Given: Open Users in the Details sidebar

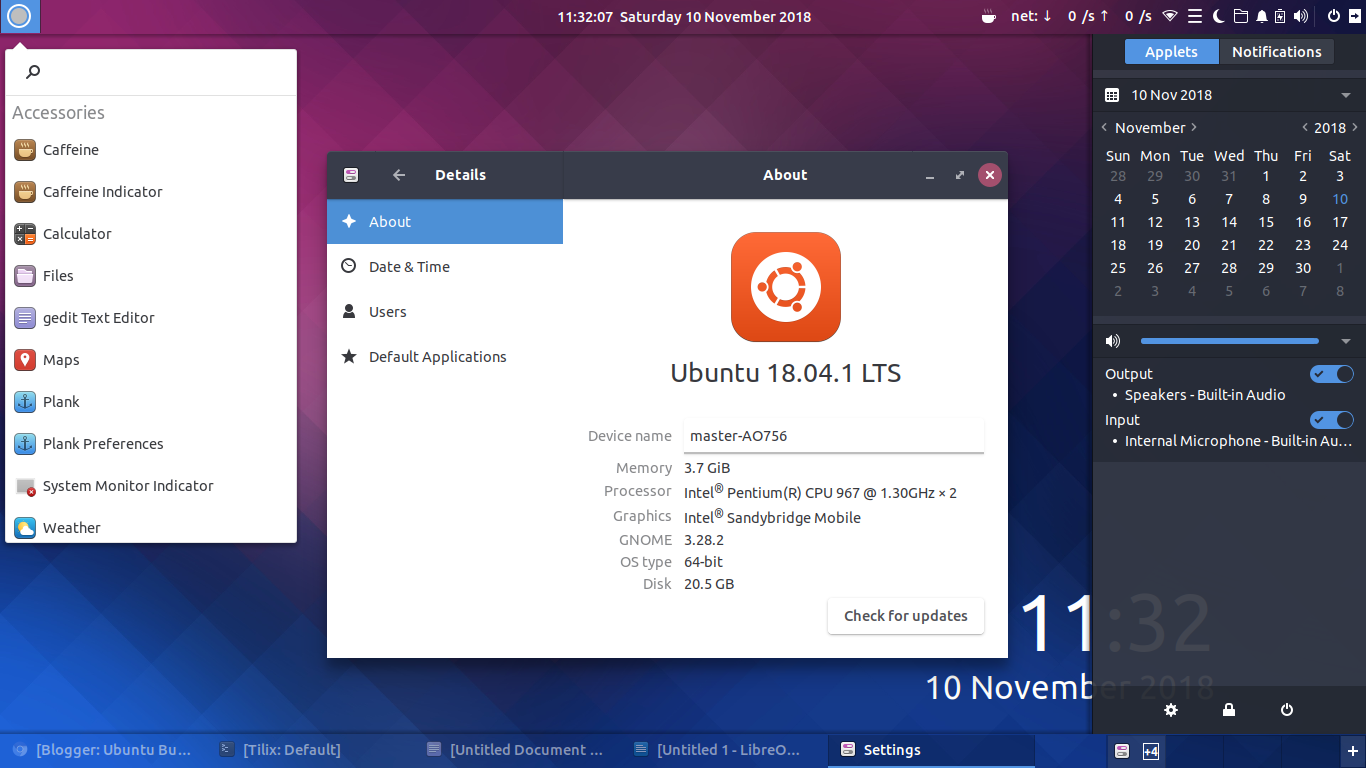Looking at the screenshot, I should point(445,312).
